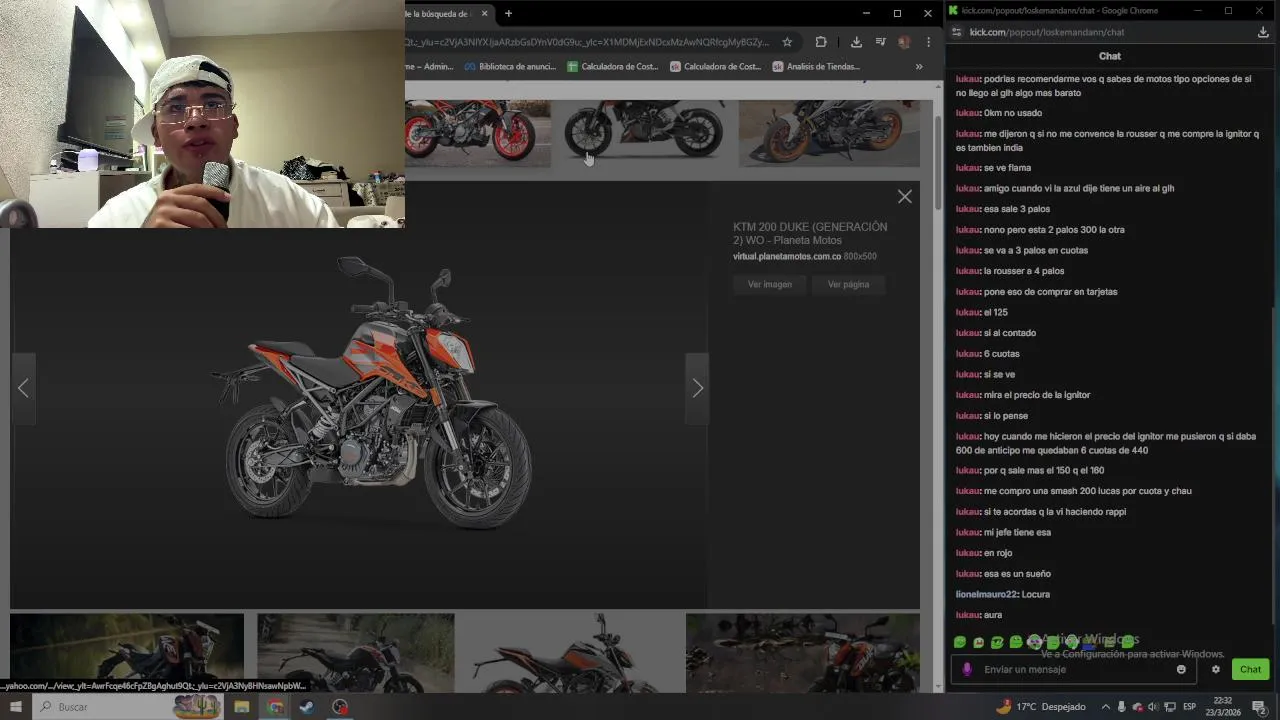
Task: Open File Explorer from the taskbar
Action: 241,707
